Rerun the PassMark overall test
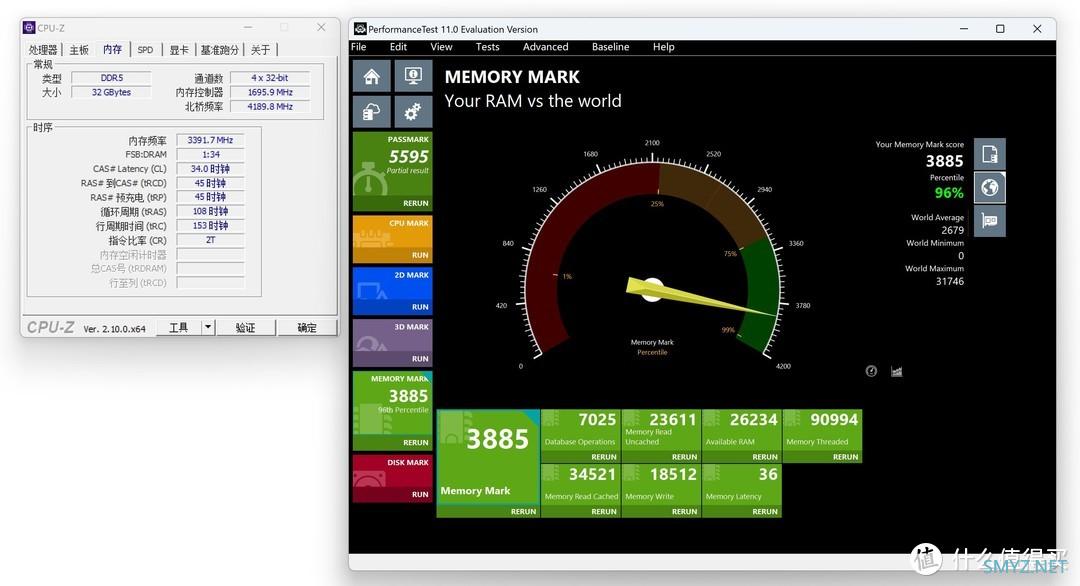The width and height of the screenshot is (1080, 586). tap(415, 203)
